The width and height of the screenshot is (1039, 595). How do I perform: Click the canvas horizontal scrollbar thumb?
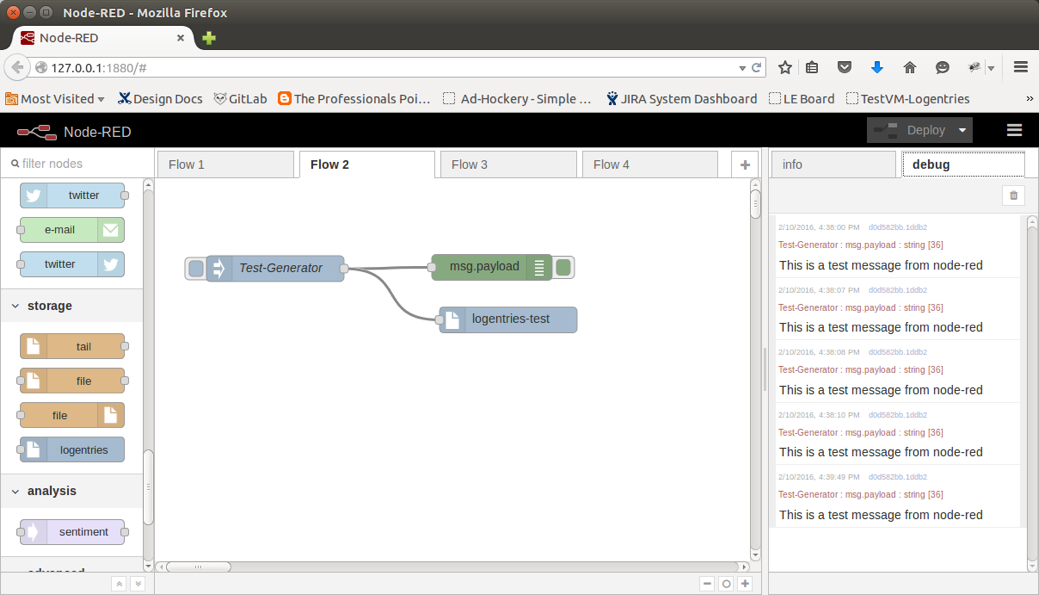pos(198,567)
